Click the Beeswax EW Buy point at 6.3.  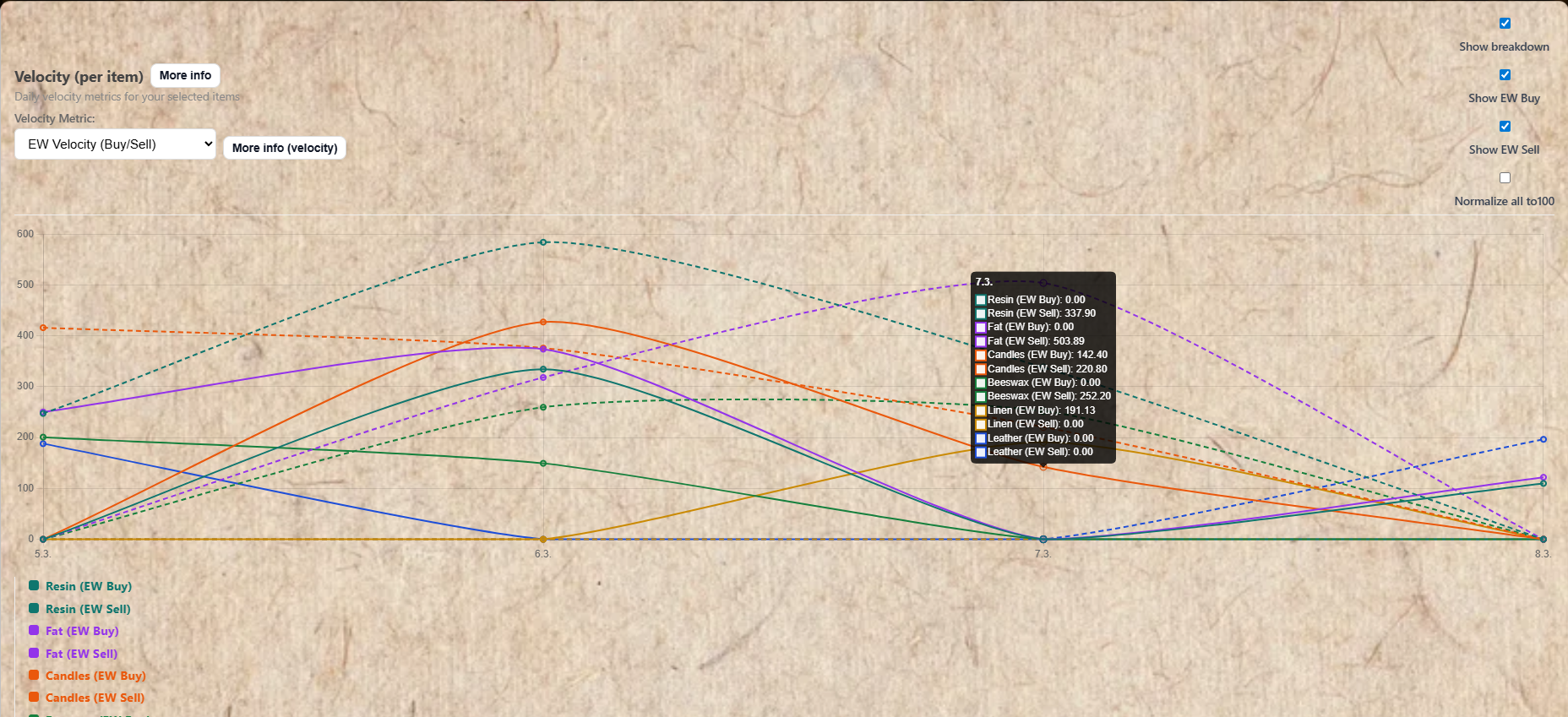(x=543, y=464)
